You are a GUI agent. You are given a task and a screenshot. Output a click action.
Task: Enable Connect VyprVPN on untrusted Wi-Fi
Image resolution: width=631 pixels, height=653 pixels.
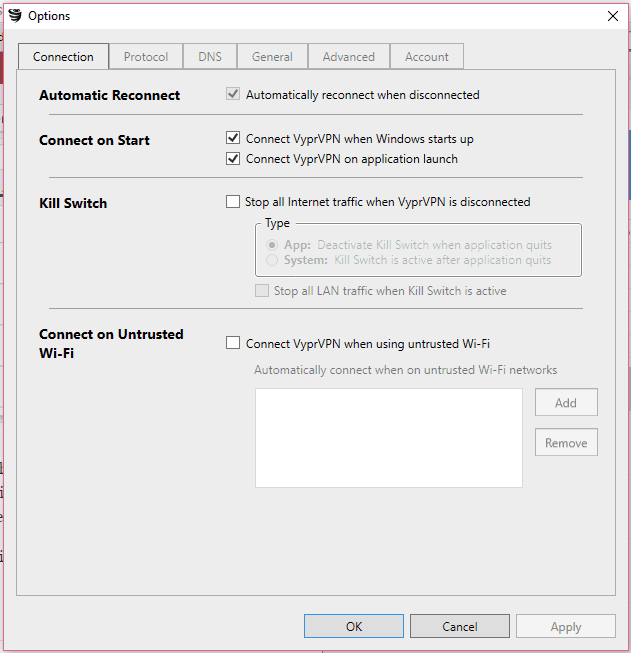click(233, 343)
